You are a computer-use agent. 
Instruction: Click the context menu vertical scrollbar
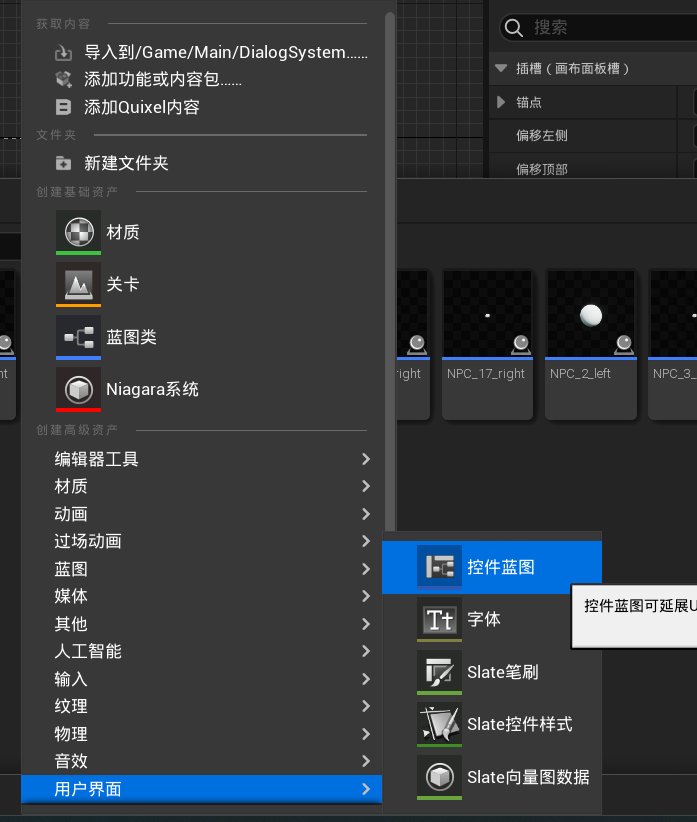389,273
